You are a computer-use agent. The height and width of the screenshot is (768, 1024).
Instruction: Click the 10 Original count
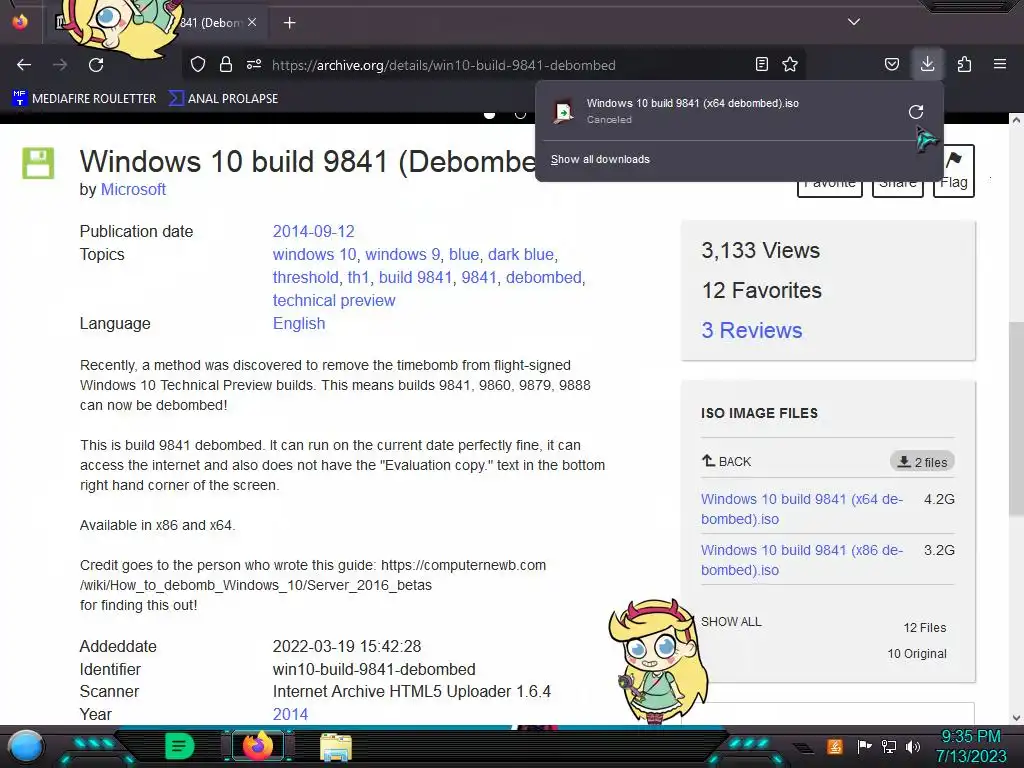(917, 654)
